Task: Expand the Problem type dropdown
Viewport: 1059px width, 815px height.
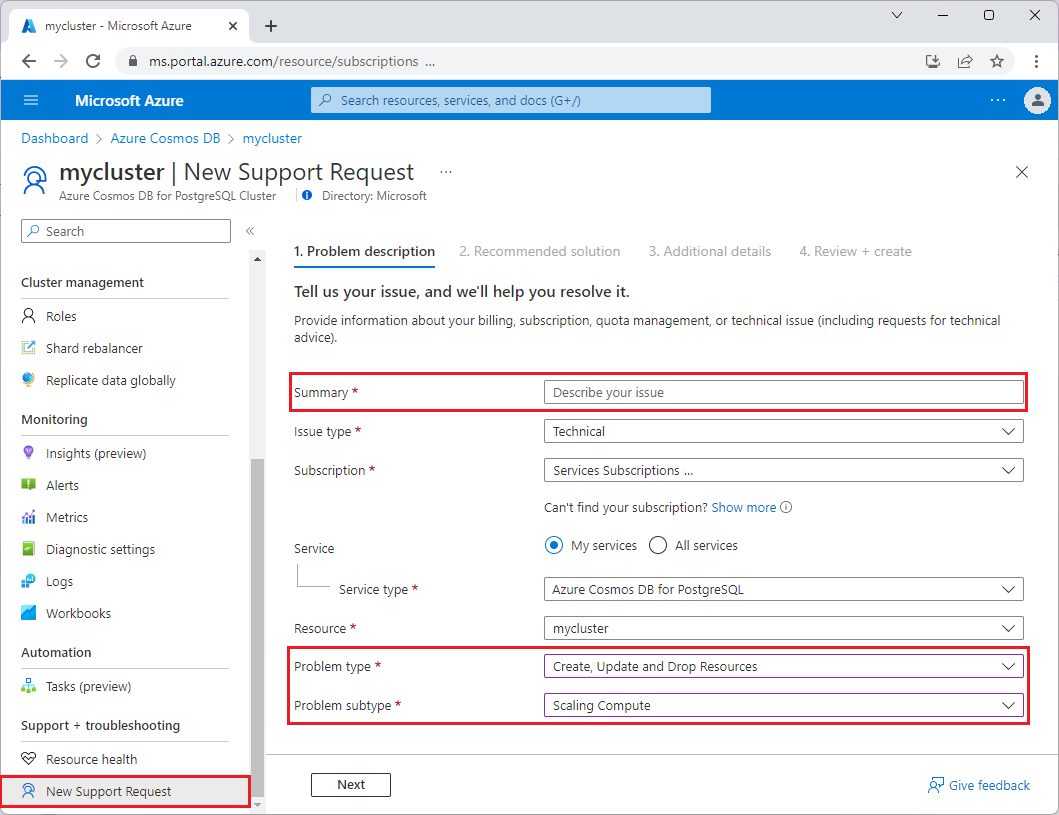Action: (783, 666)
